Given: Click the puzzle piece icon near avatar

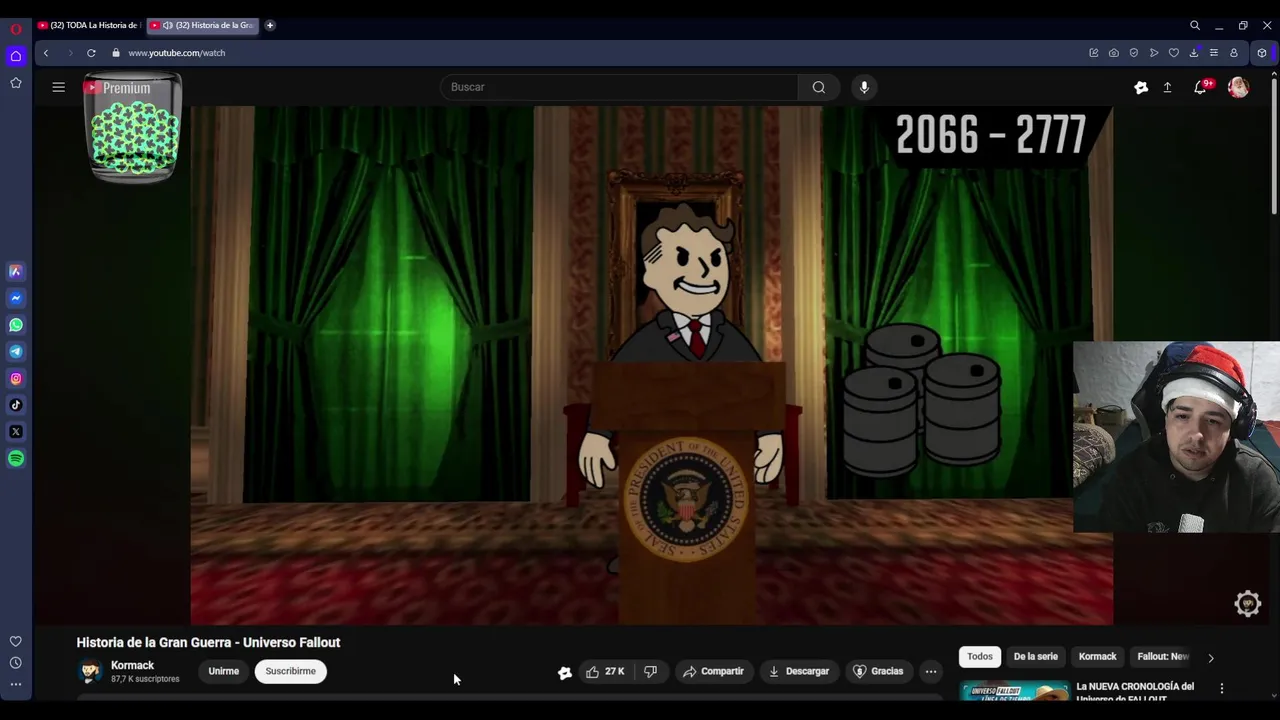Looking at the screenshot, I should click(1141, 88).
